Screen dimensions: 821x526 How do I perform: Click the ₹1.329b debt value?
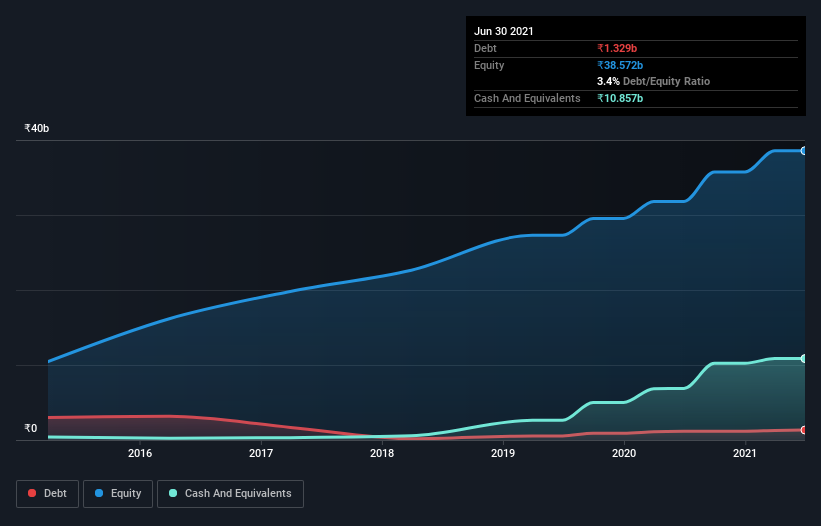(x=617, y=48)
